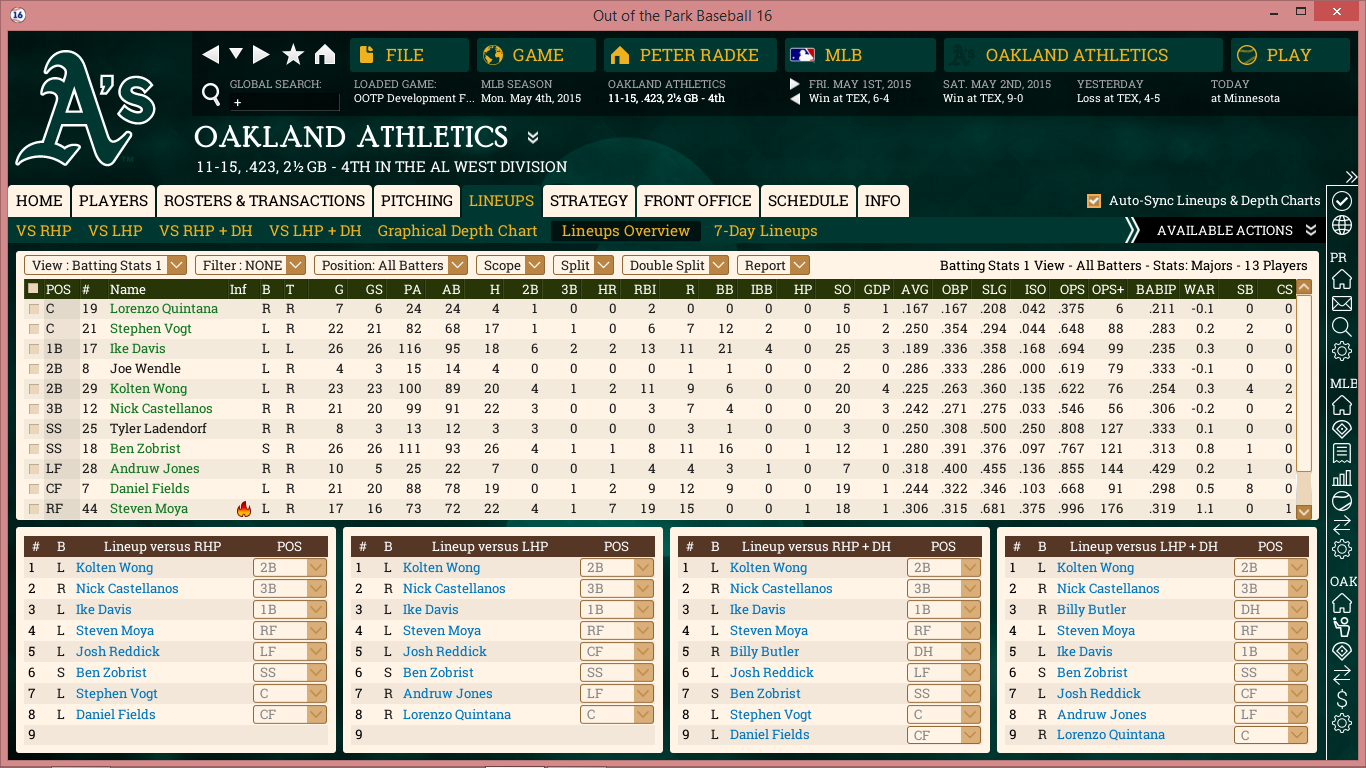Click the baseball icon in the MLB sidebar section
This screenshot has height=768, width=1366.
[x=1342, y=501]
